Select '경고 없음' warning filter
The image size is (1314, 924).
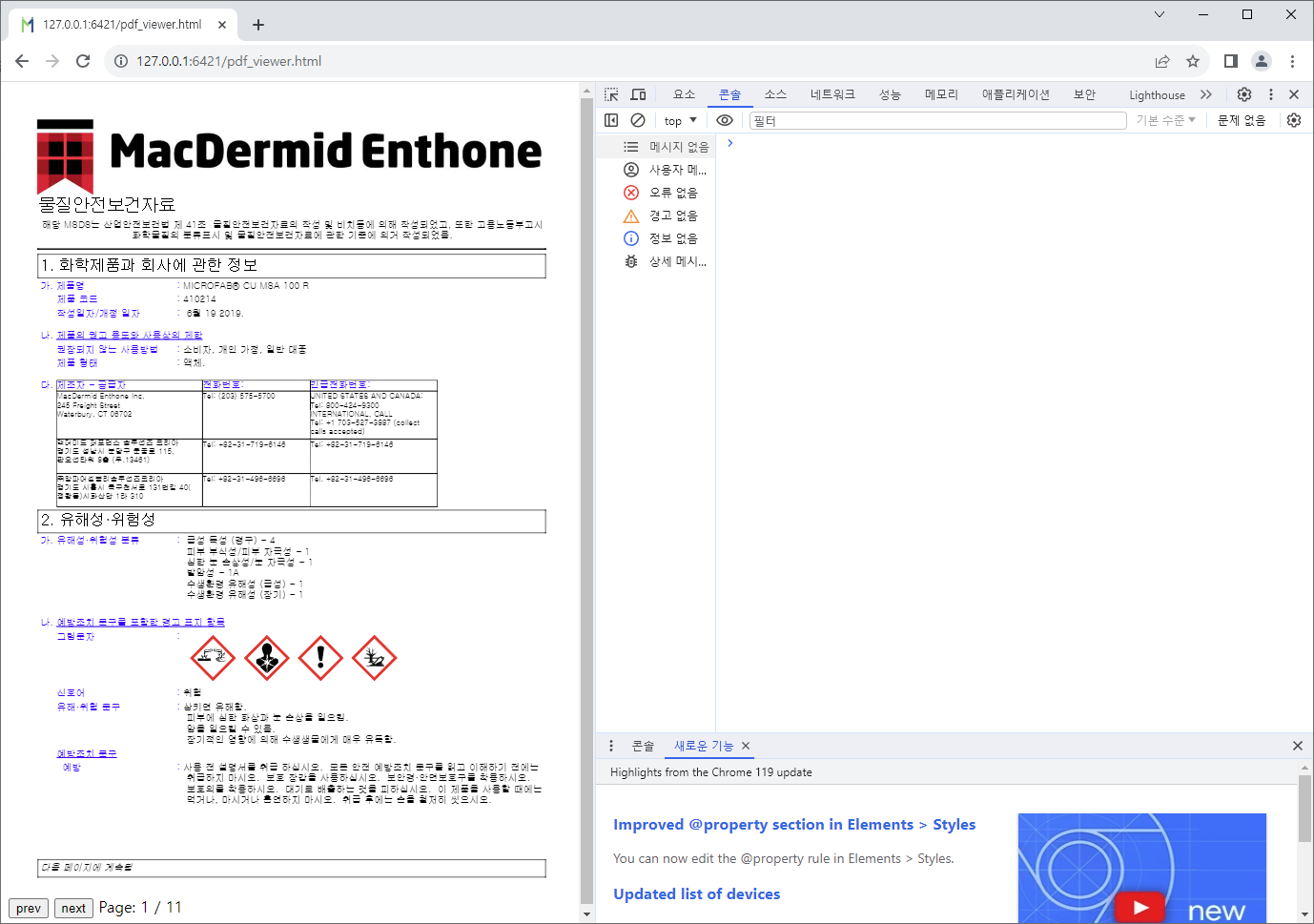coord(656,216)
